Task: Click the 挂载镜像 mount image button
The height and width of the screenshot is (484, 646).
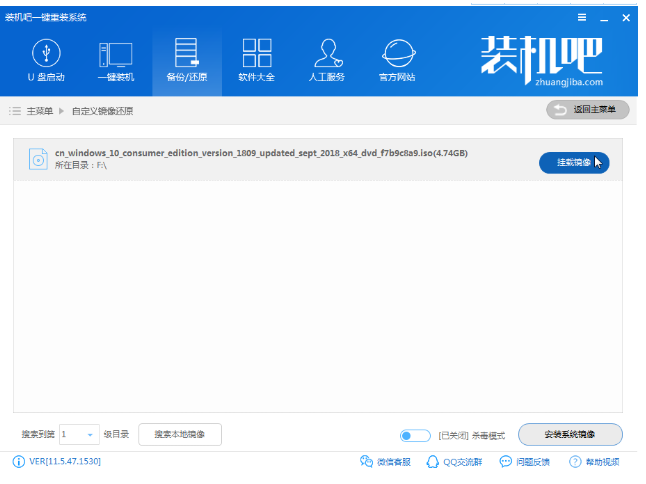Action: [x=573, y=163]
